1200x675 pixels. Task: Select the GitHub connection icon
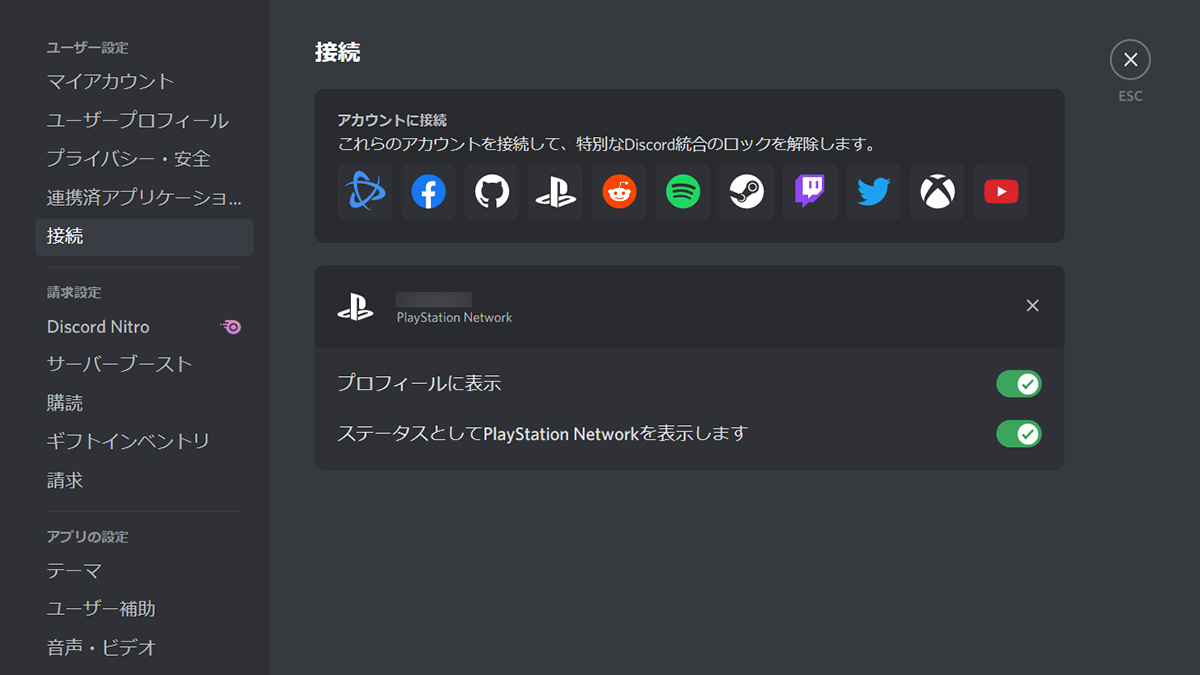pos(491,192)
